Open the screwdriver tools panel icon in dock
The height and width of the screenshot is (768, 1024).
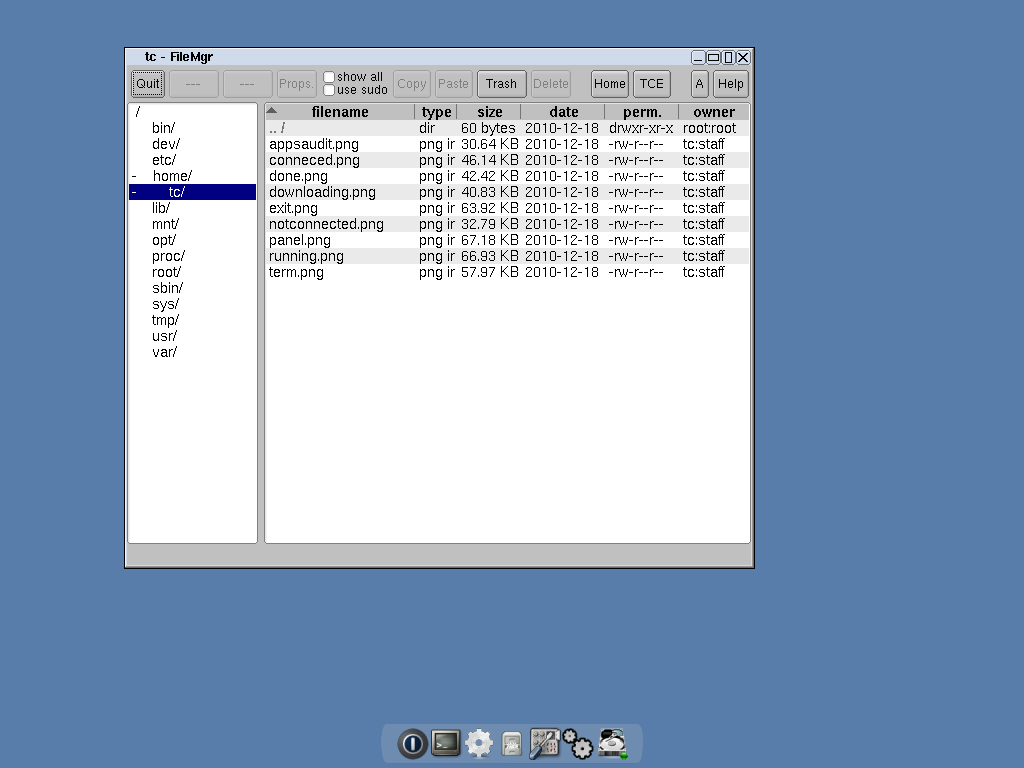click(544, 743)
